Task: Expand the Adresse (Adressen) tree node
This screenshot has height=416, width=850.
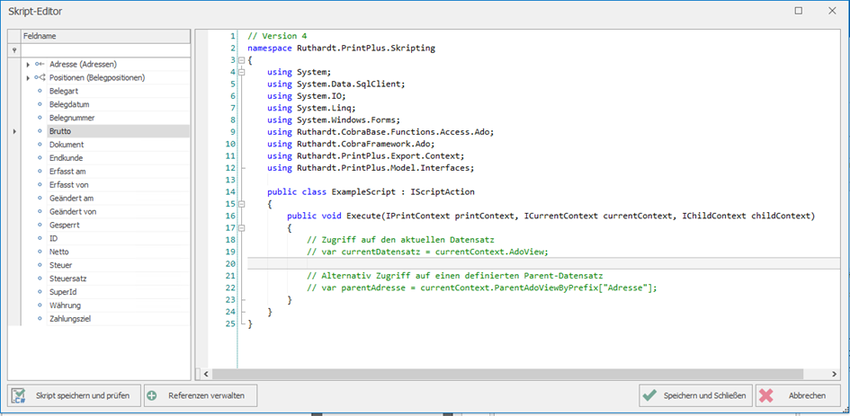Action: (x=28, y=65)
